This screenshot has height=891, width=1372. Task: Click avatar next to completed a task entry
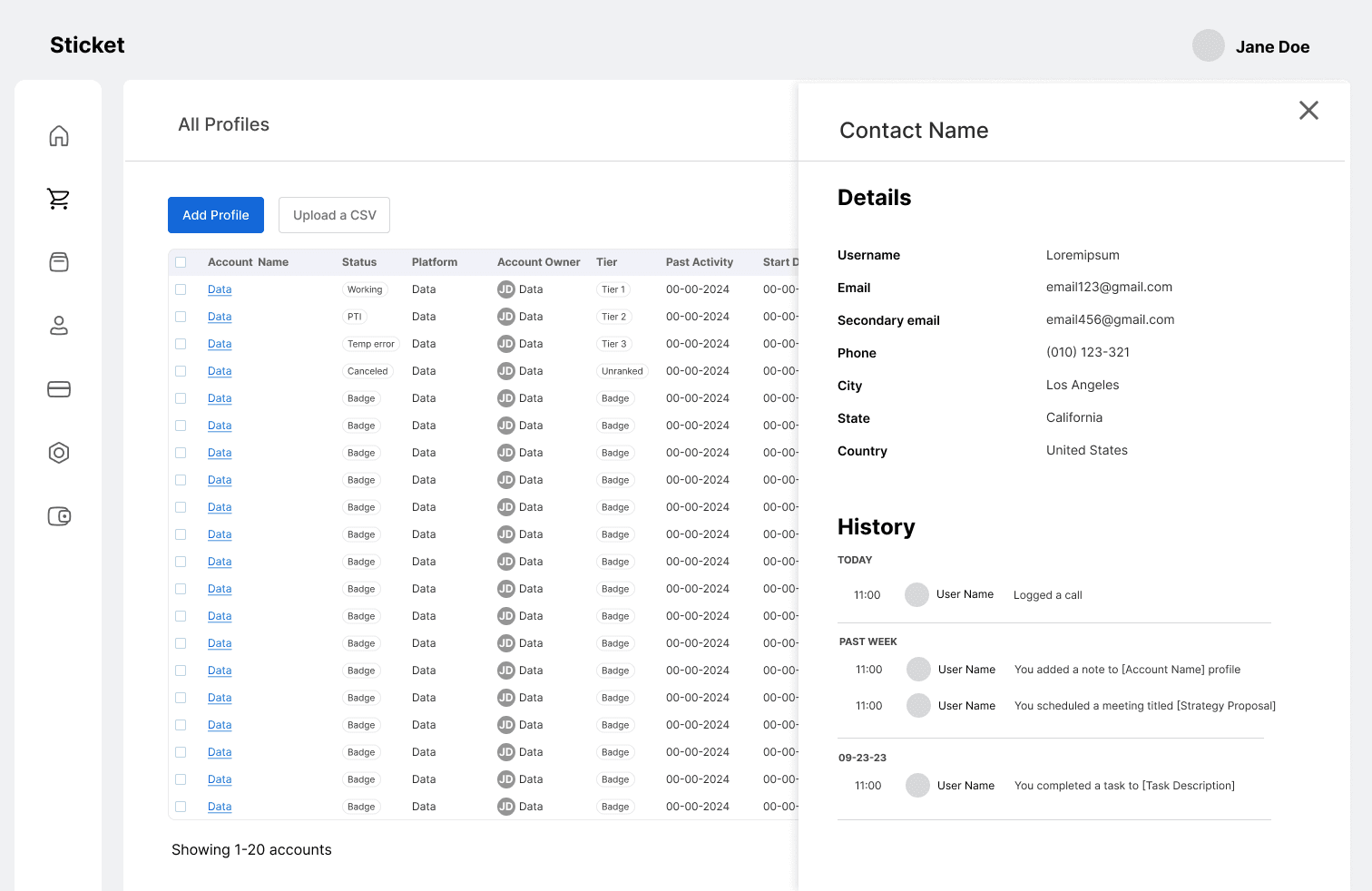pos(918,786)
